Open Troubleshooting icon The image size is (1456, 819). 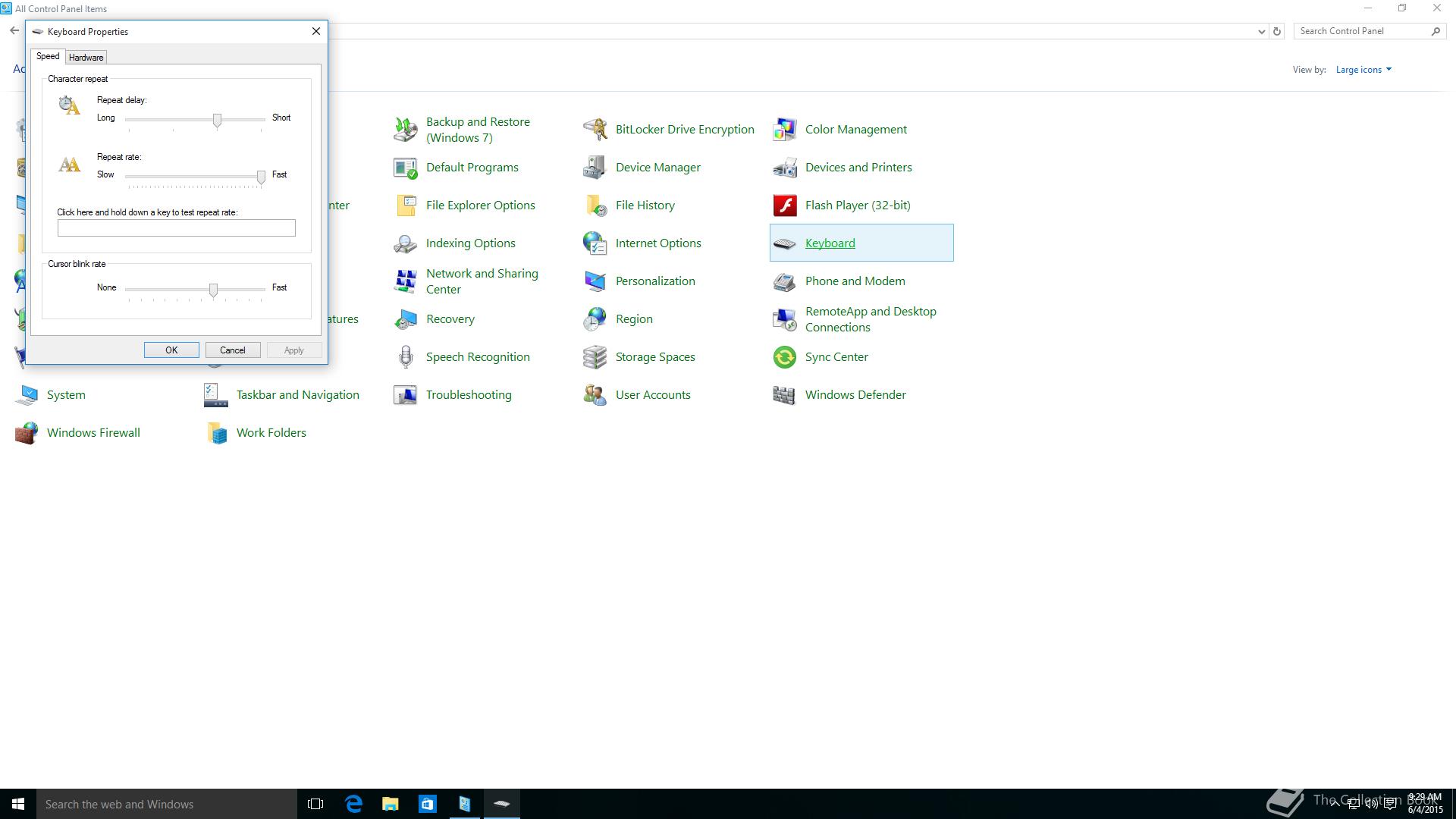pos(405,395)
